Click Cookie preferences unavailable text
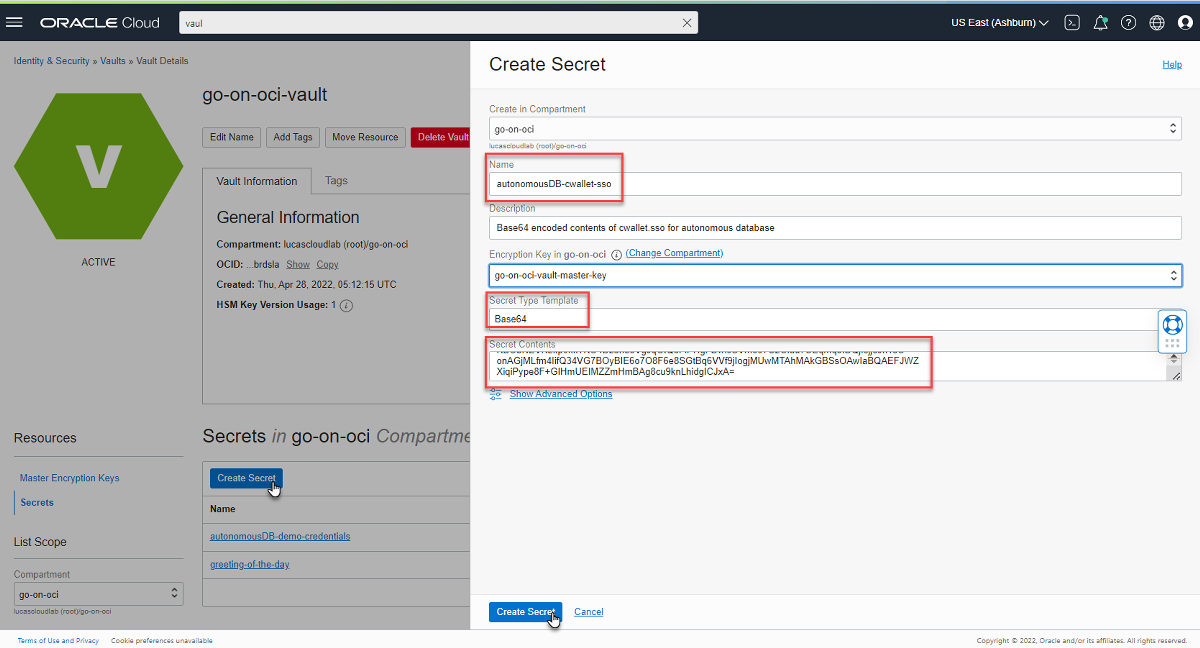 point(162,641)
